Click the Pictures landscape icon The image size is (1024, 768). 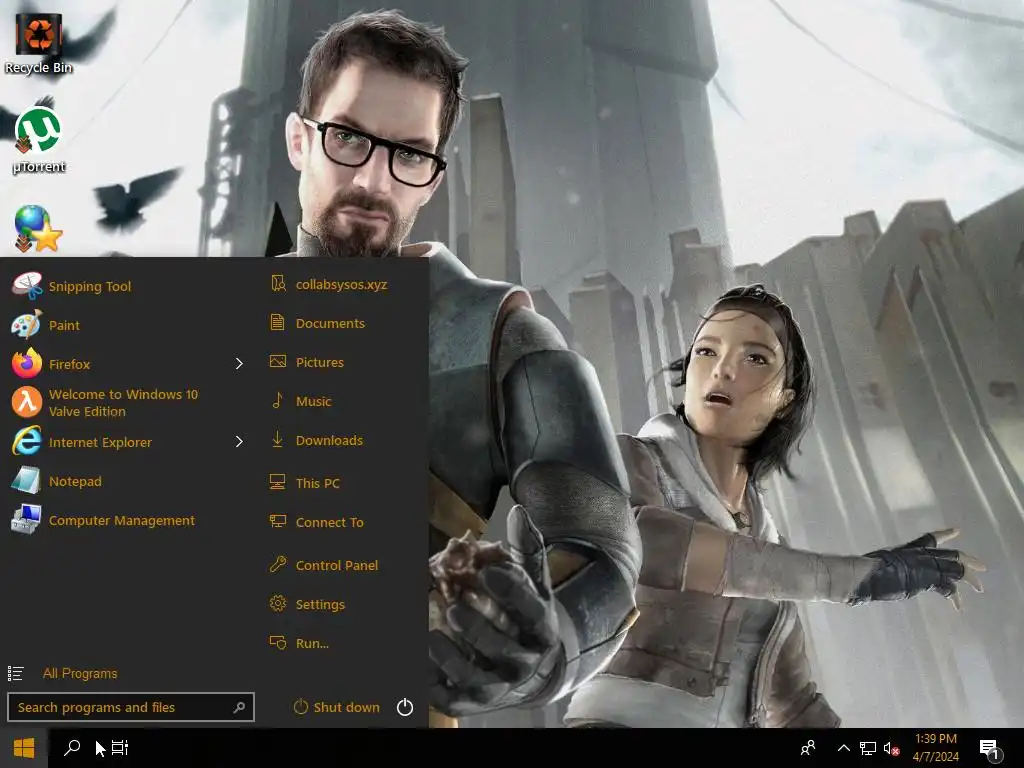point(278,361)
